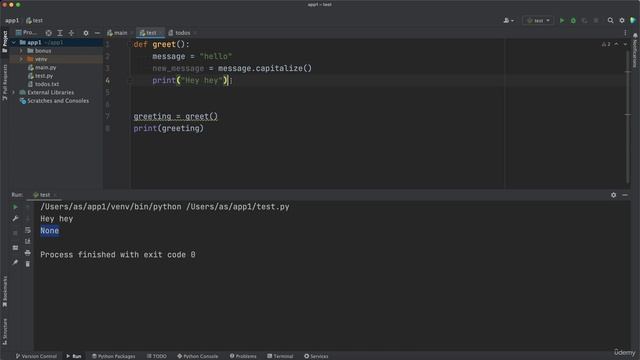Open Python Packages tool window
The height and width of the screenshot is (360, 640).
(113, 356)
